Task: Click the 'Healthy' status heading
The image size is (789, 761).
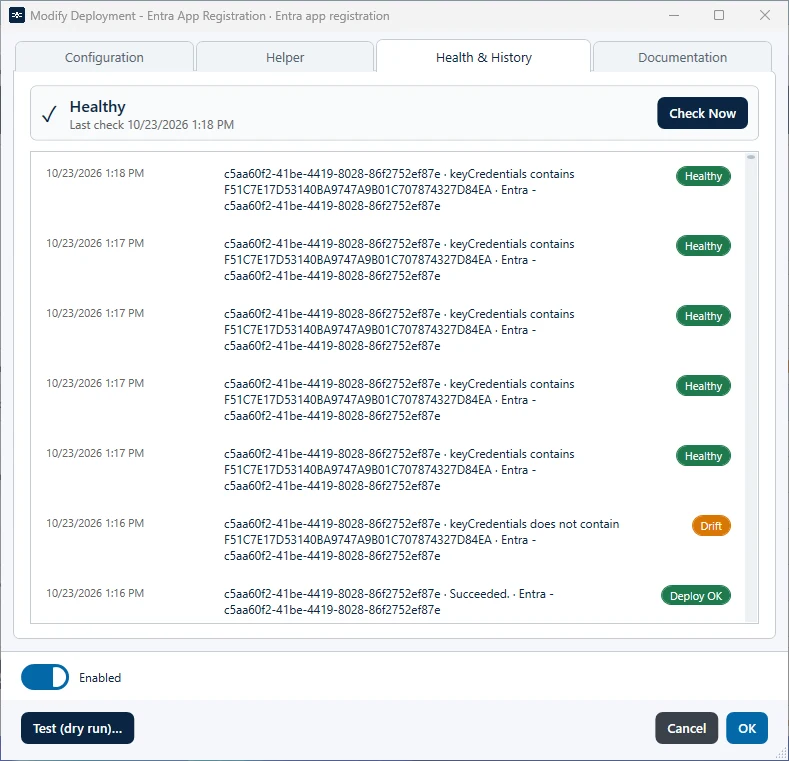Action: click(98, 107)
